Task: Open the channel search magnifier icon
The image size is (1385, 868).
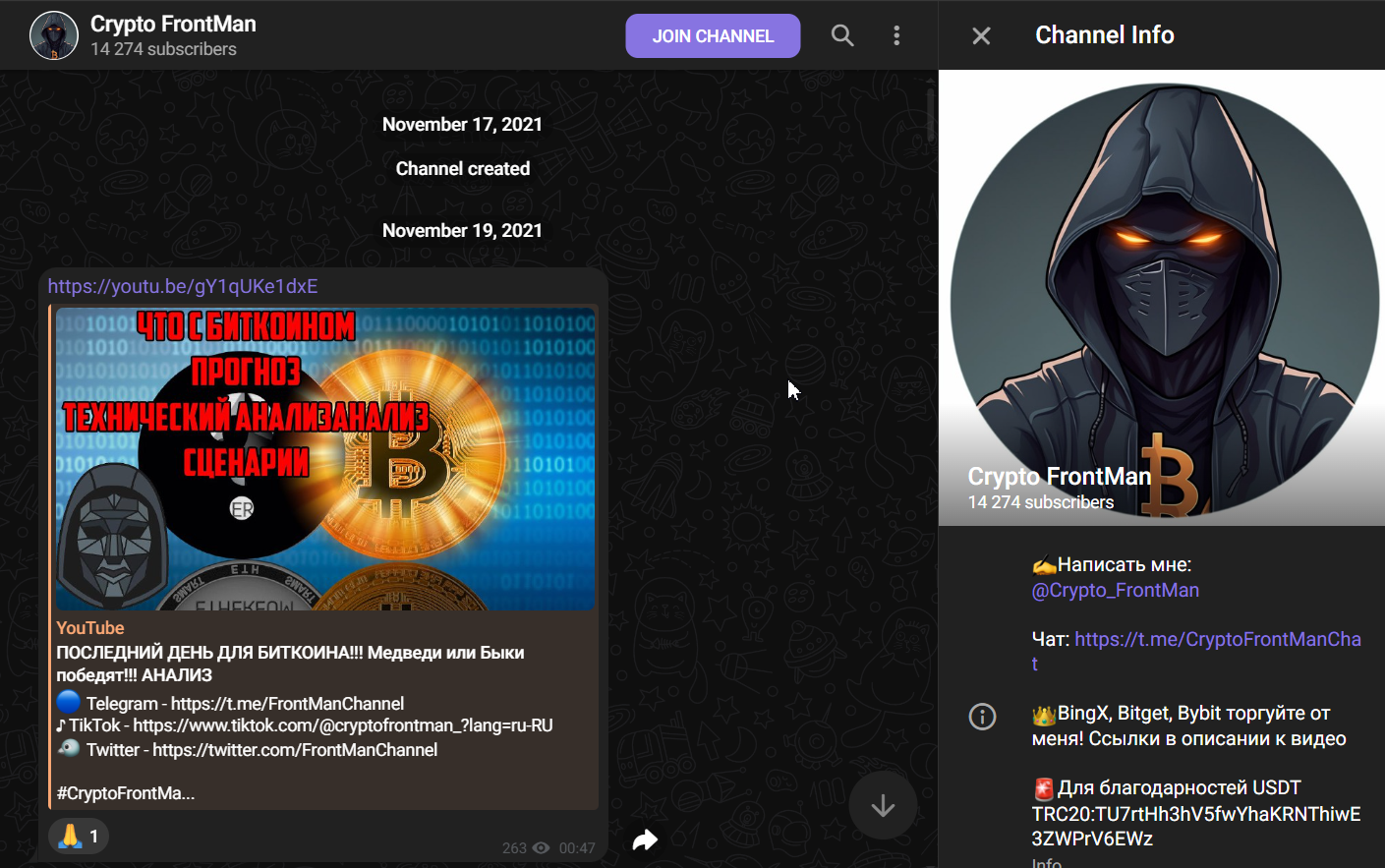Action: coord(842,36)
